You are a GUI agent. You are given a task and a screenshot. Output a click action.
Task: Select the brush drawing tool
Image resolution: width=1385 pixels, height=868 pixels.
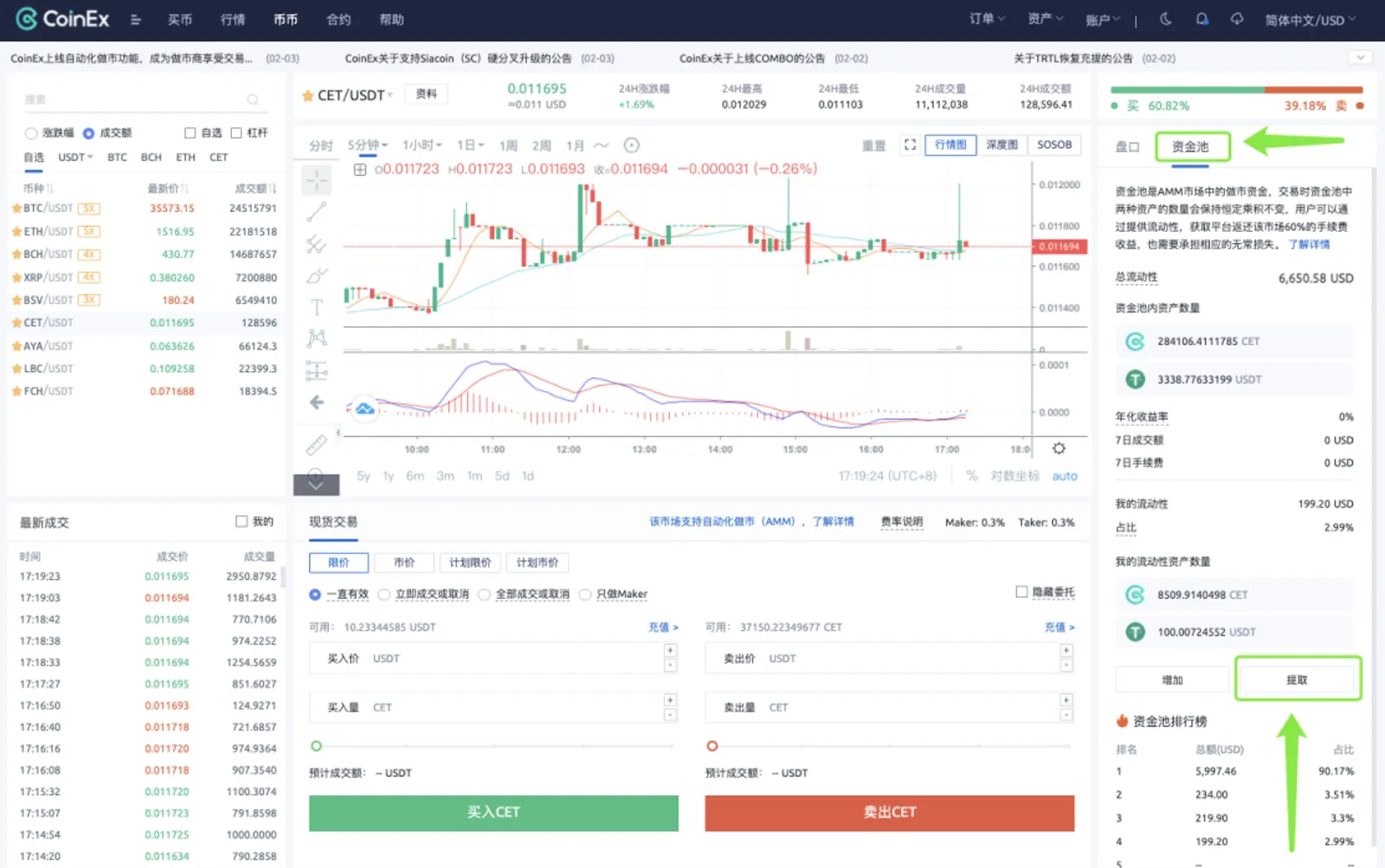click(316, 276)
